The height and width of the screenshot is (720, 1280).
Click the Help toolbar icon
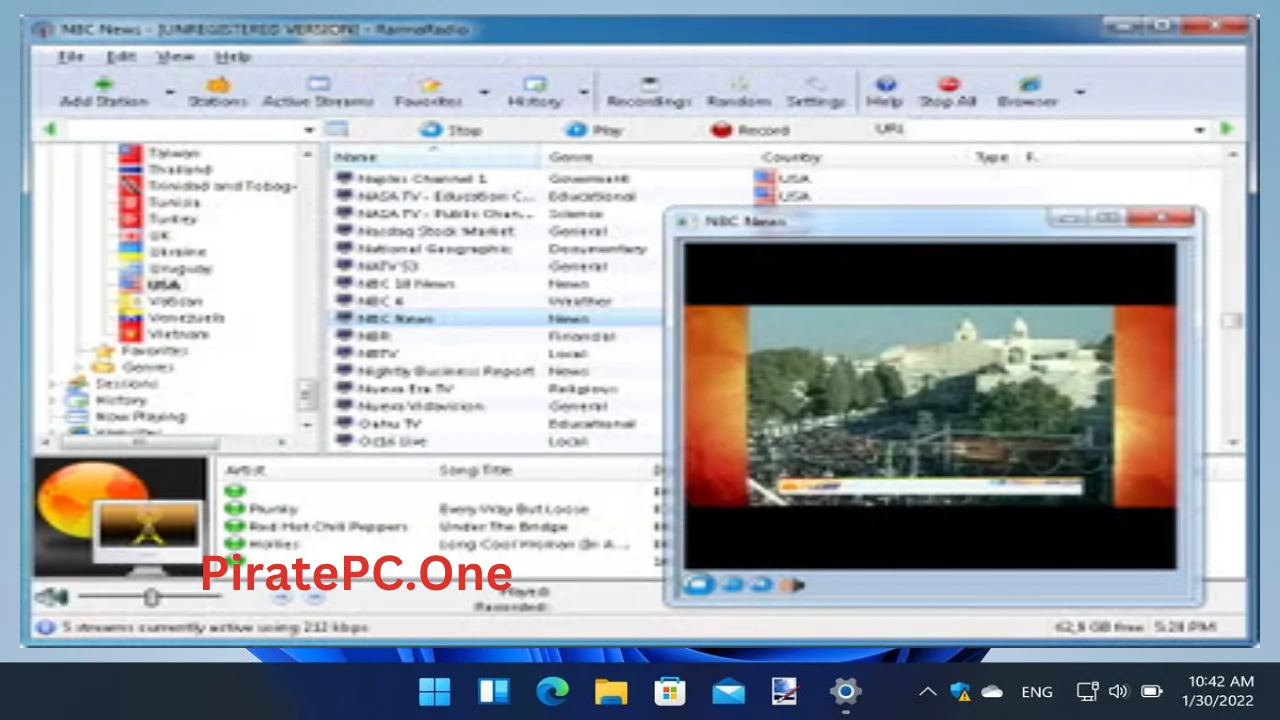(x=884, y=92)
